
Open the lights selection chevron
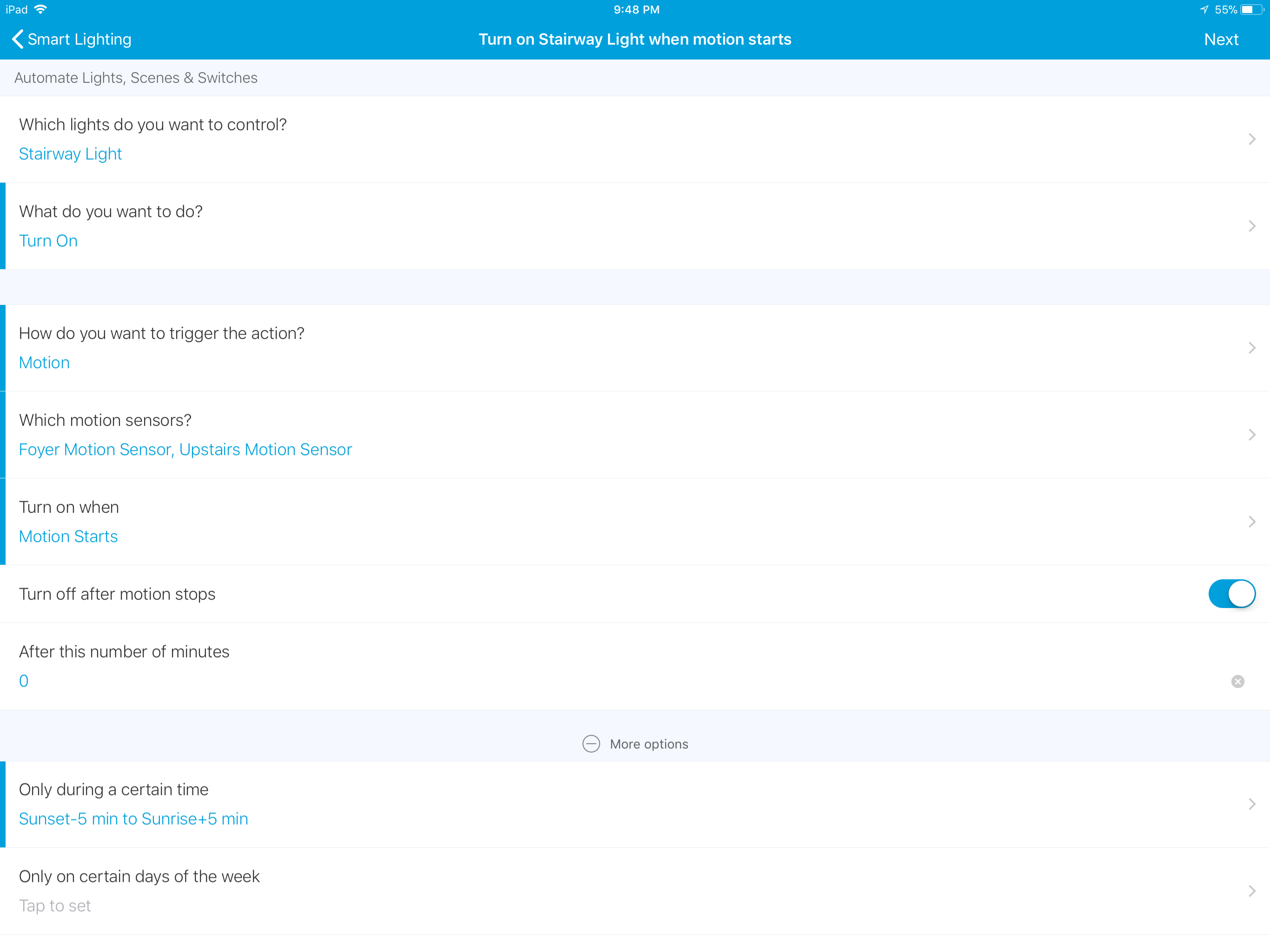click(1251, 139)
